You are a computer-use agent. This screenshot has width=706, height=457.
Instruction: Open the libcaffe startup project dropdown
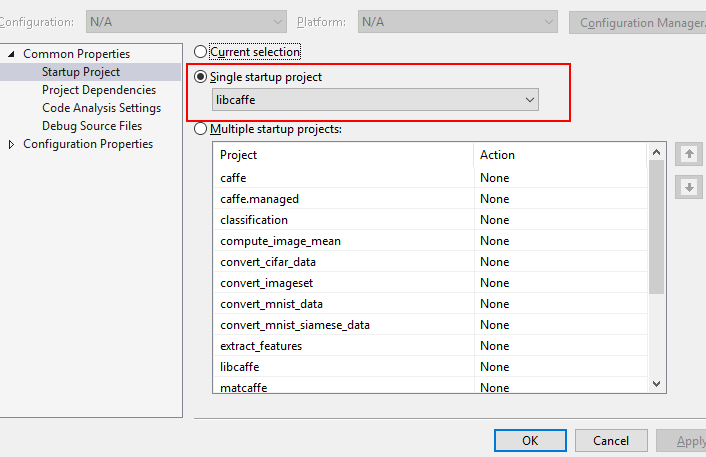pos(375,99)
